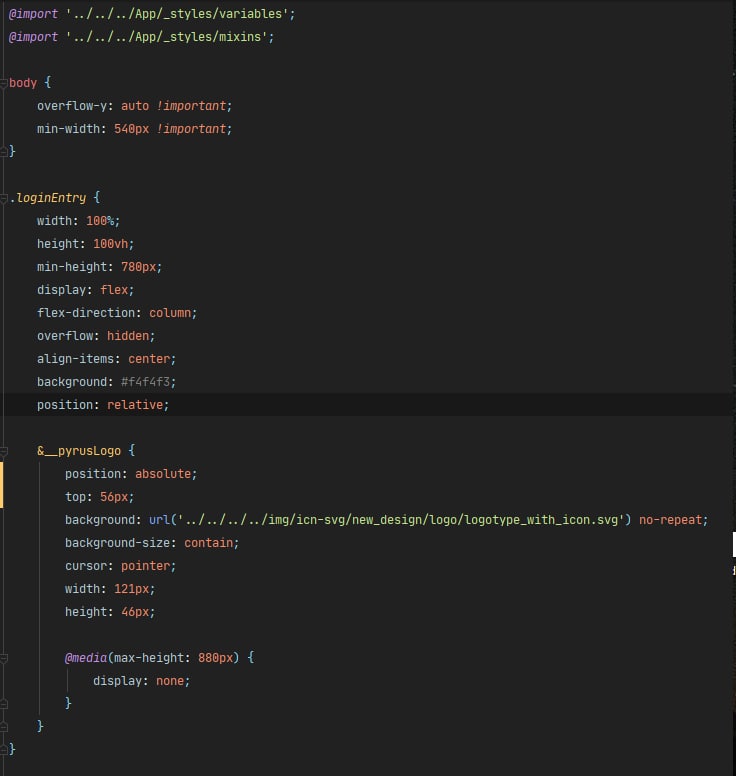Click the align-items: center declaration
This screenshot has width=736, height=776.
[106, 359]
